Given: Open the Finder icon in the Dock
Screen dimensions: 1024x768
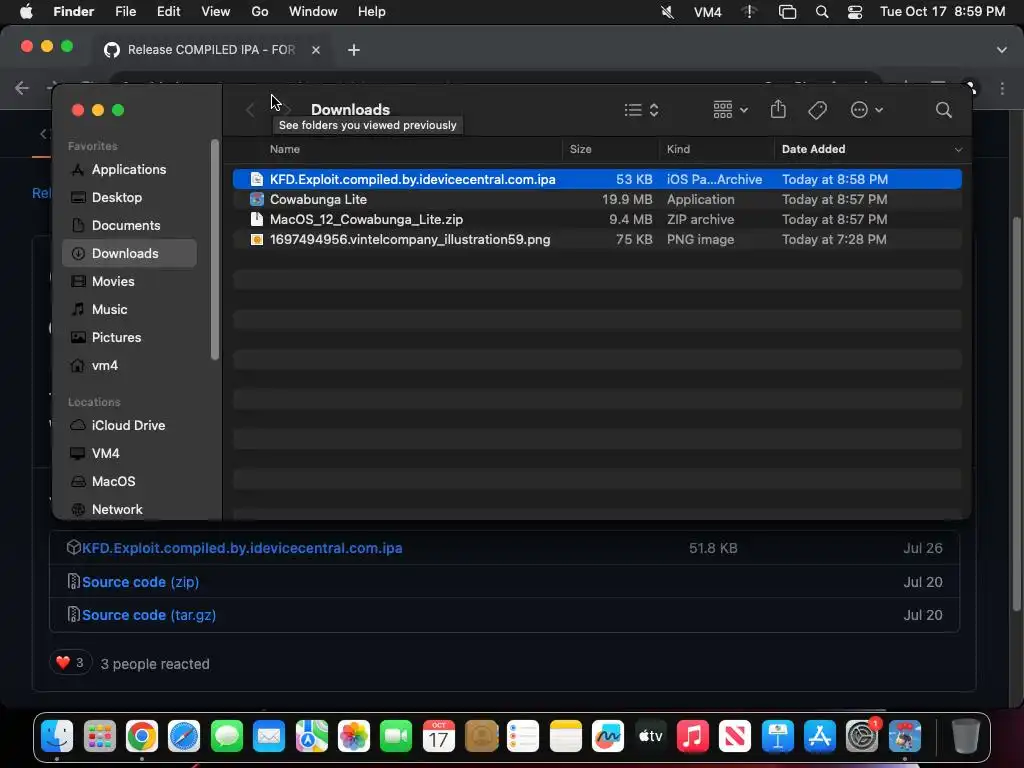Looking at the screenshot, I should point(57,736).
